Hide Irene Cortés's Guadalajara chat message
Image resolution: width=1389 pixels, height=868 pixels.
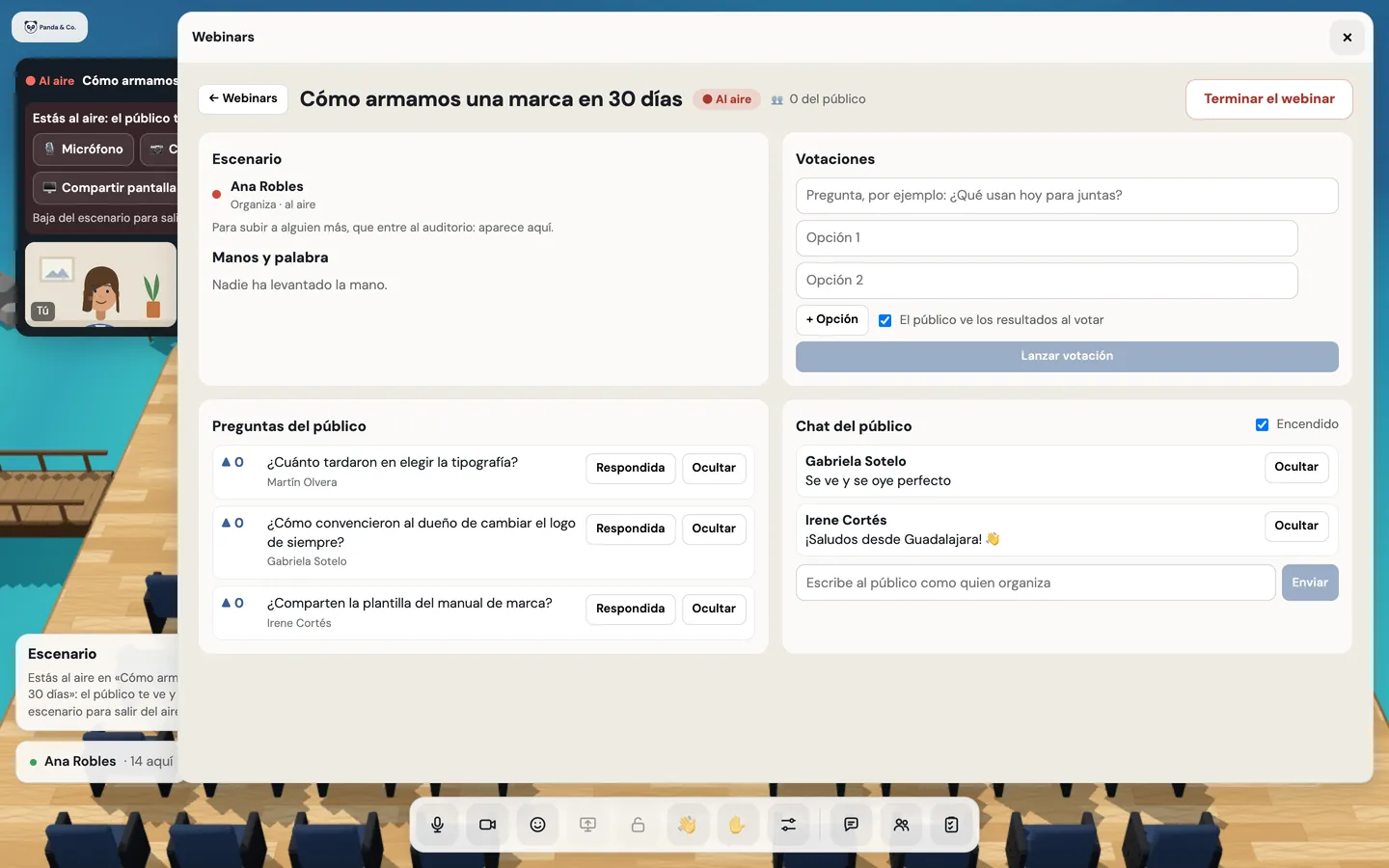click(x=1296, y=526)
